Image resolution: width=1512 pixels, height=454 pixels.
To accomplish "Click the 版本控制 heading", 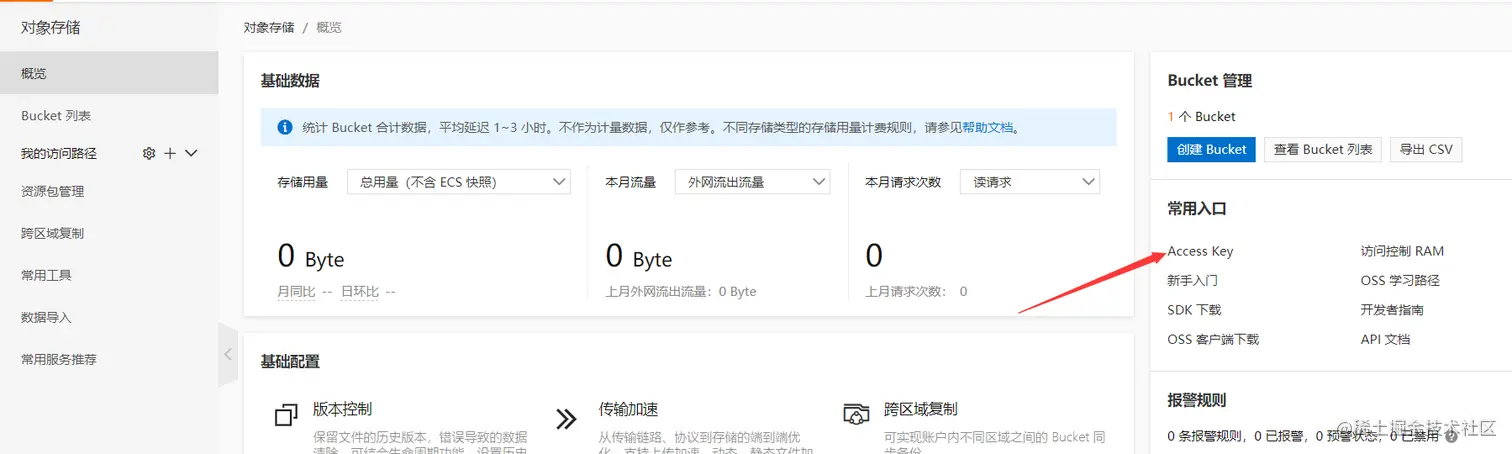I will tap(342, 409).
